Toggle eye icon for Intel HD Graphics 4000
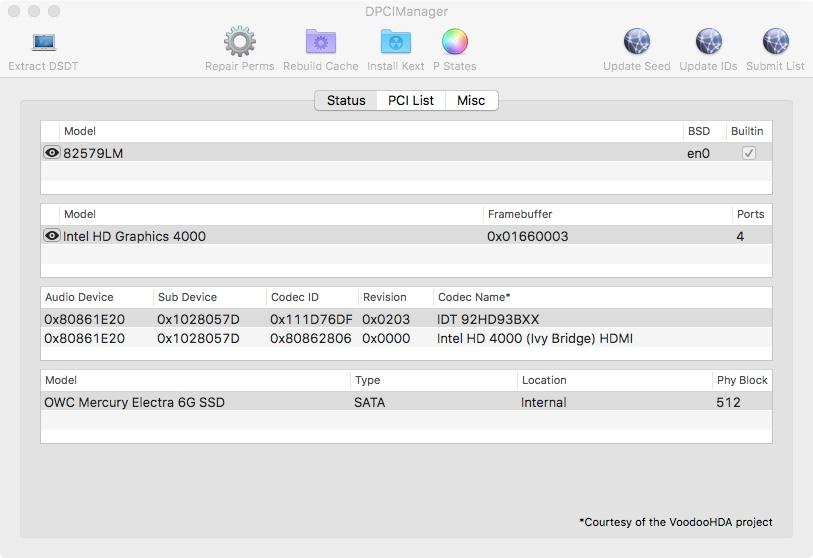Viewport: 813px width, 558px height. click(x=52, y=235)
